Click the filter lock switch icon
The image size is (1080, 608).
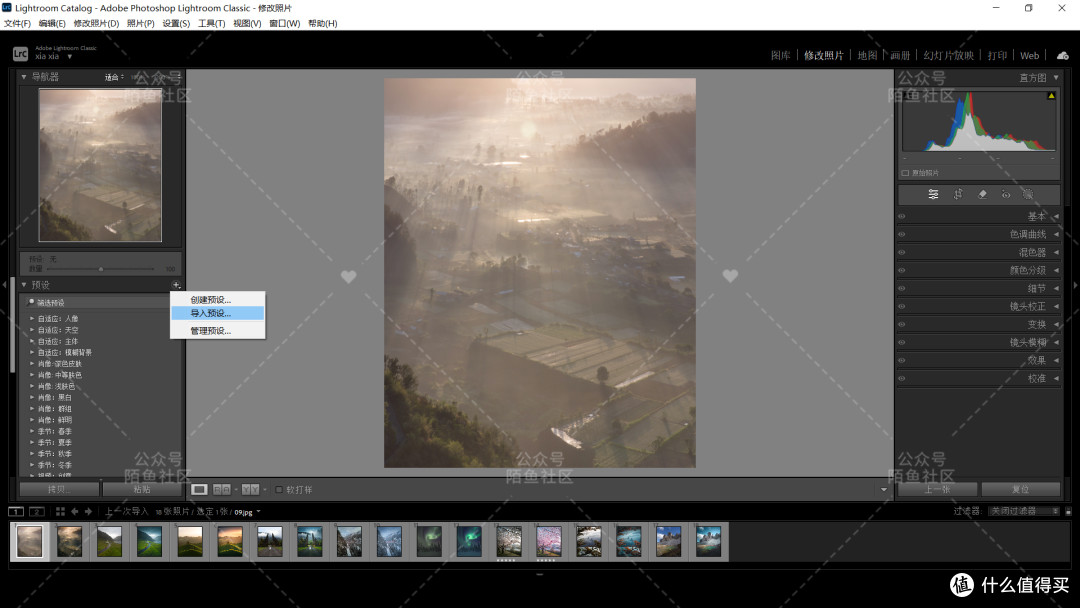point(1068,512)
